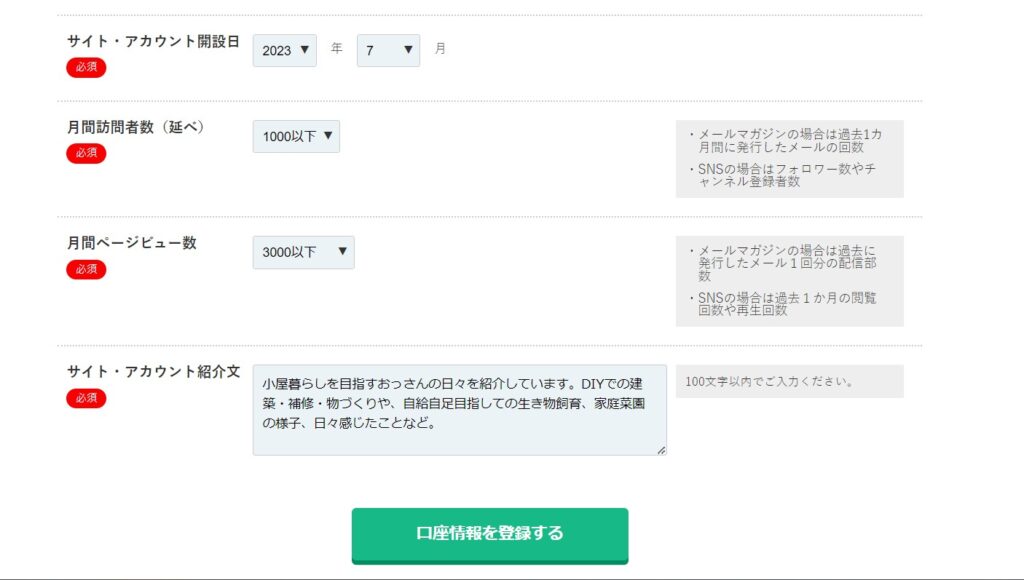Screen dimensions: 1024x580
Task: Click the サイト・アカウント紹介文 label
Action: point(153,372)
